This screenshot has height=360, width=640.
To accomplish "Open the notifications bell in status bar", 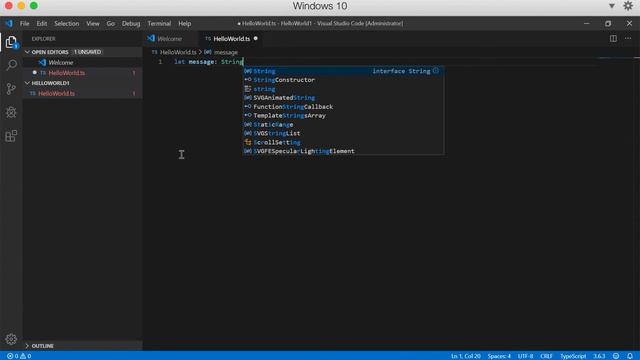I will [629, 356].
